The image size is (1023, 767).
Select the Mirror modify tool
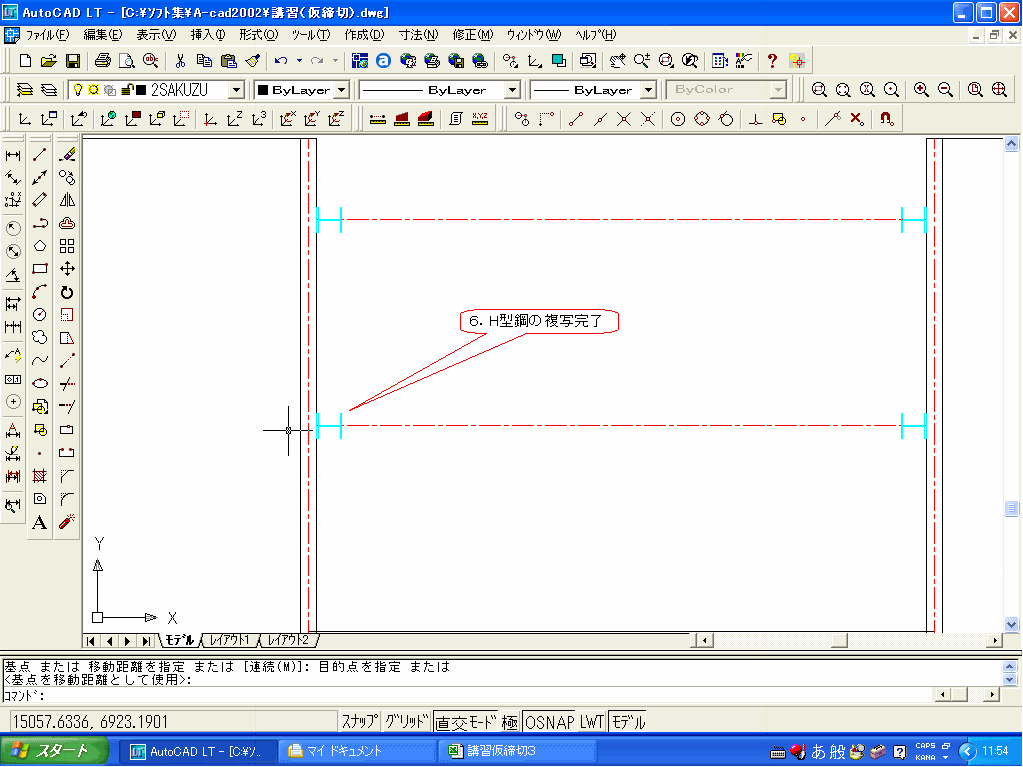[x=67, y=200]
